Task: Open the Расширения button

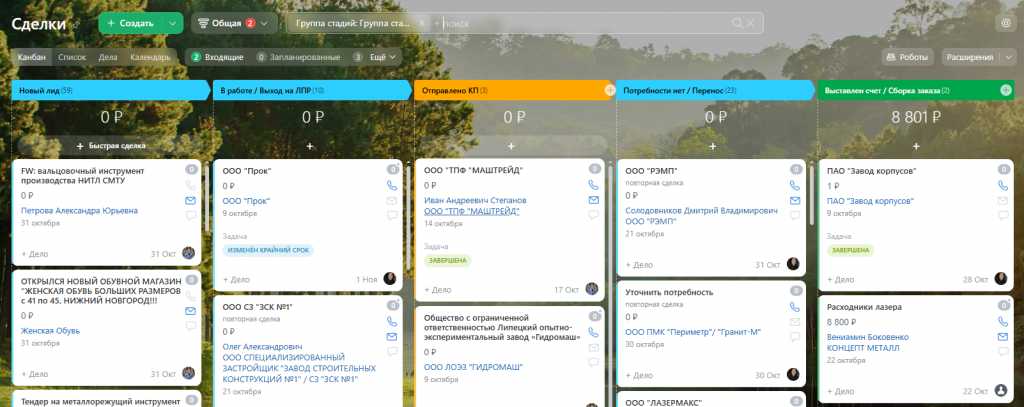Action: (969, 57)
